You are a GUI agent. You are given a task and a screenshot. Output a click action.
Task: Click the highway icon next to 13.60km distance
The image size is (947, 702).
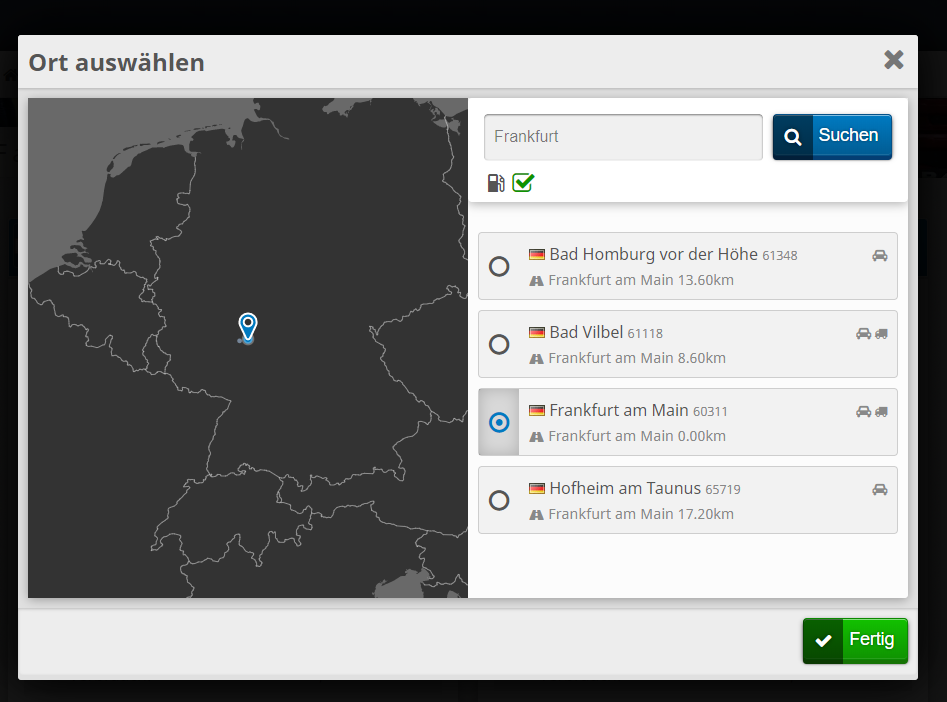[536, 281]
